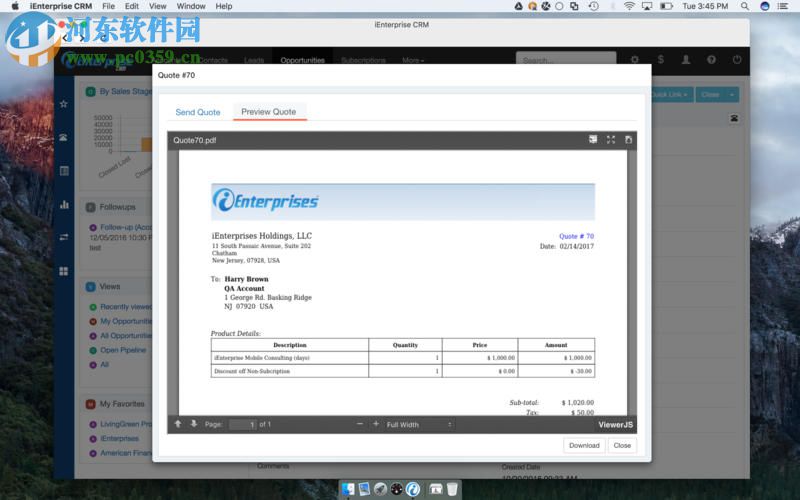This screenshot has width=800, height=500.
Task: Click the phone icon on right panel
Action: 734,118
